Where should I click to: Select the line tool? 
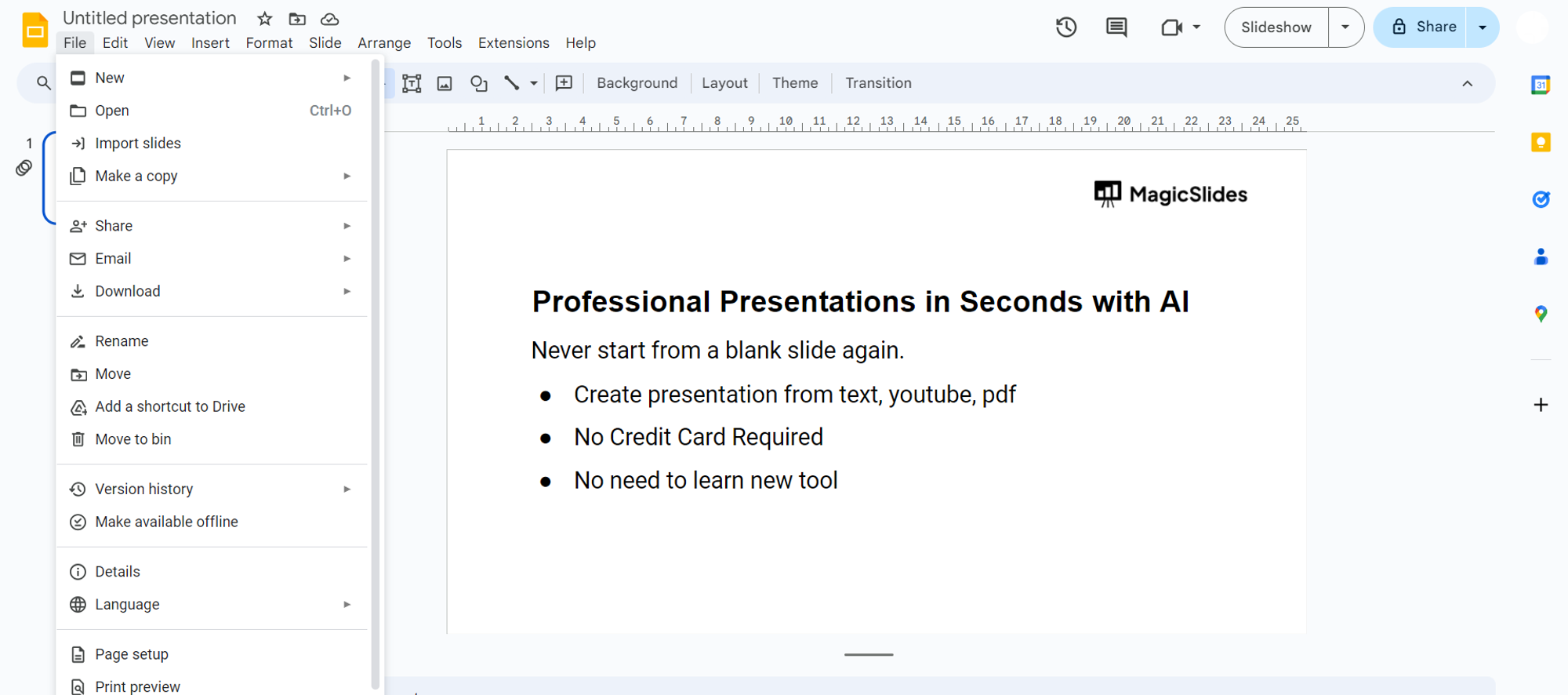(511, 83)
